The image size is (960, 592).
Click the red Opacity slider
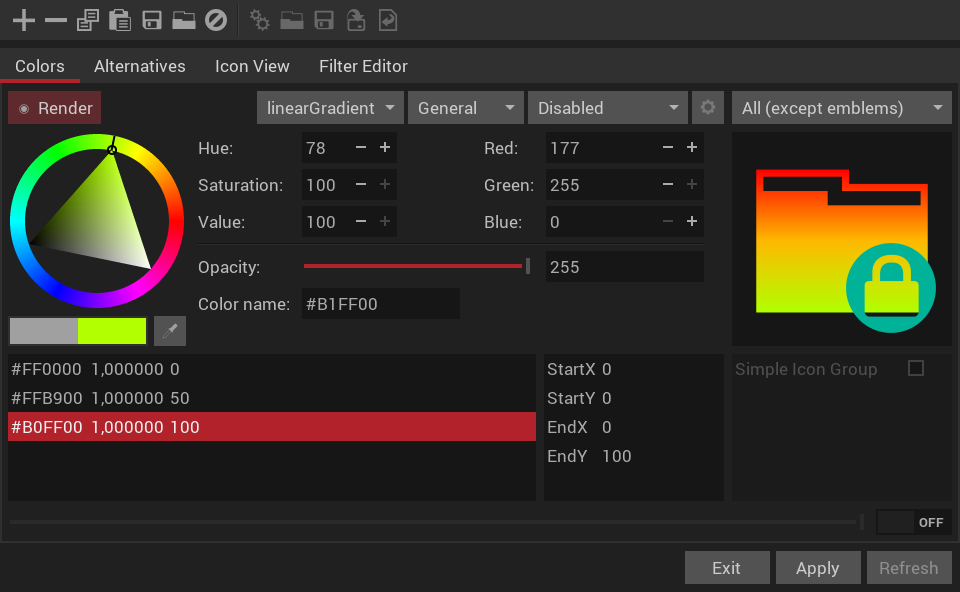point(416,266)
